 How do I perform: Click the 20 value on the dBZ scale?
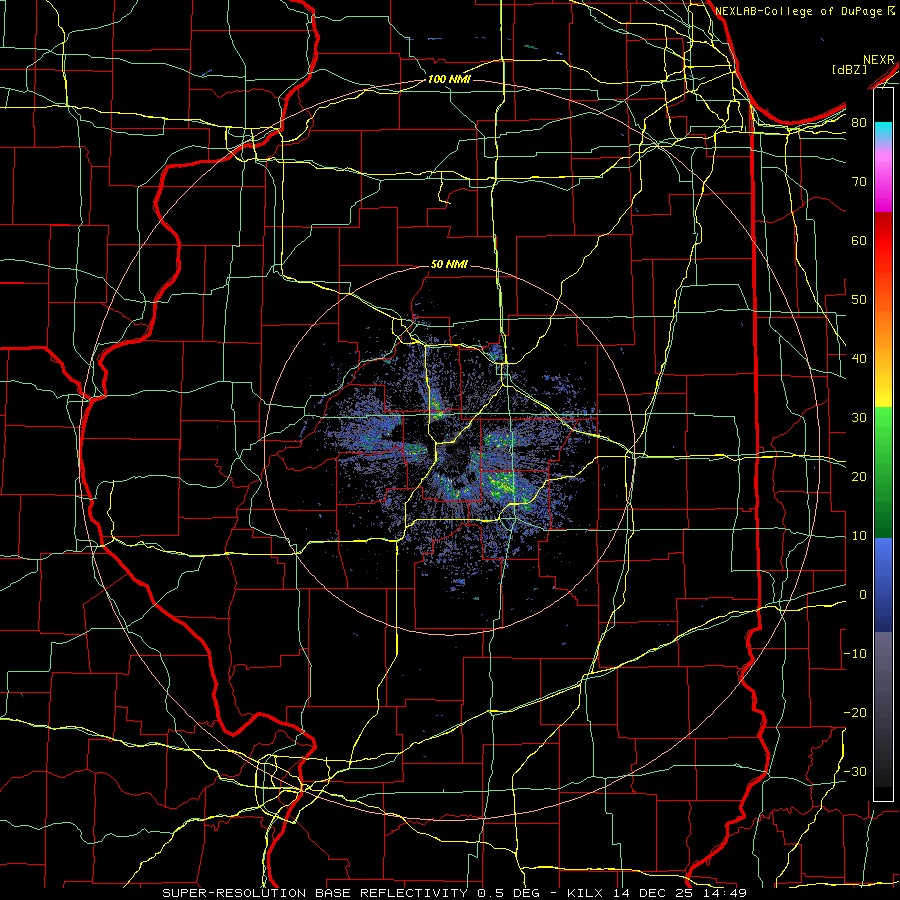pos(859,477)
